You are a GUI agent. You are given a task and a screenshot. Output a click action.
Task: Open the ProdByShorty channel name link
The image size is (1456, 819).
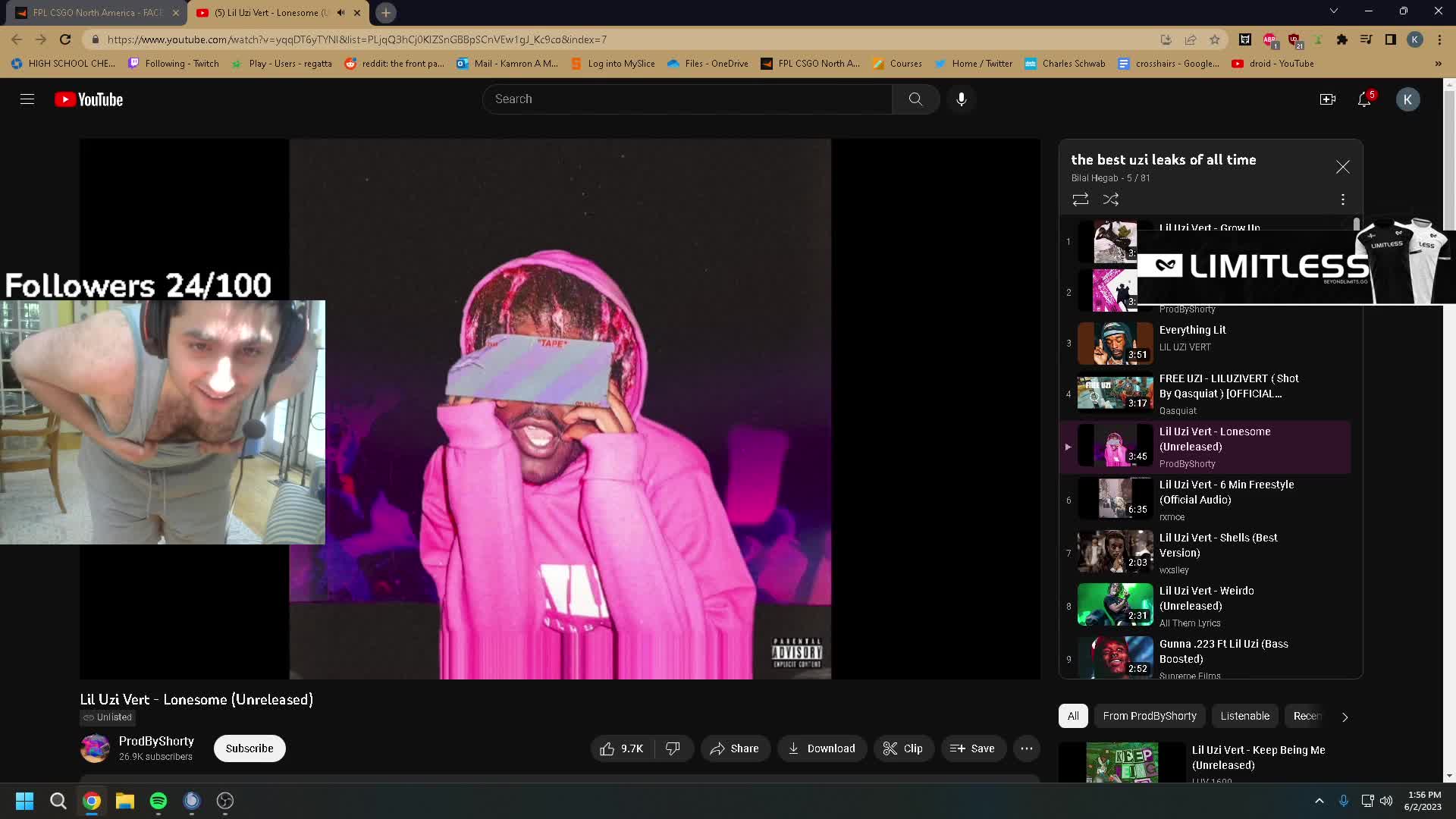(156, 741)
